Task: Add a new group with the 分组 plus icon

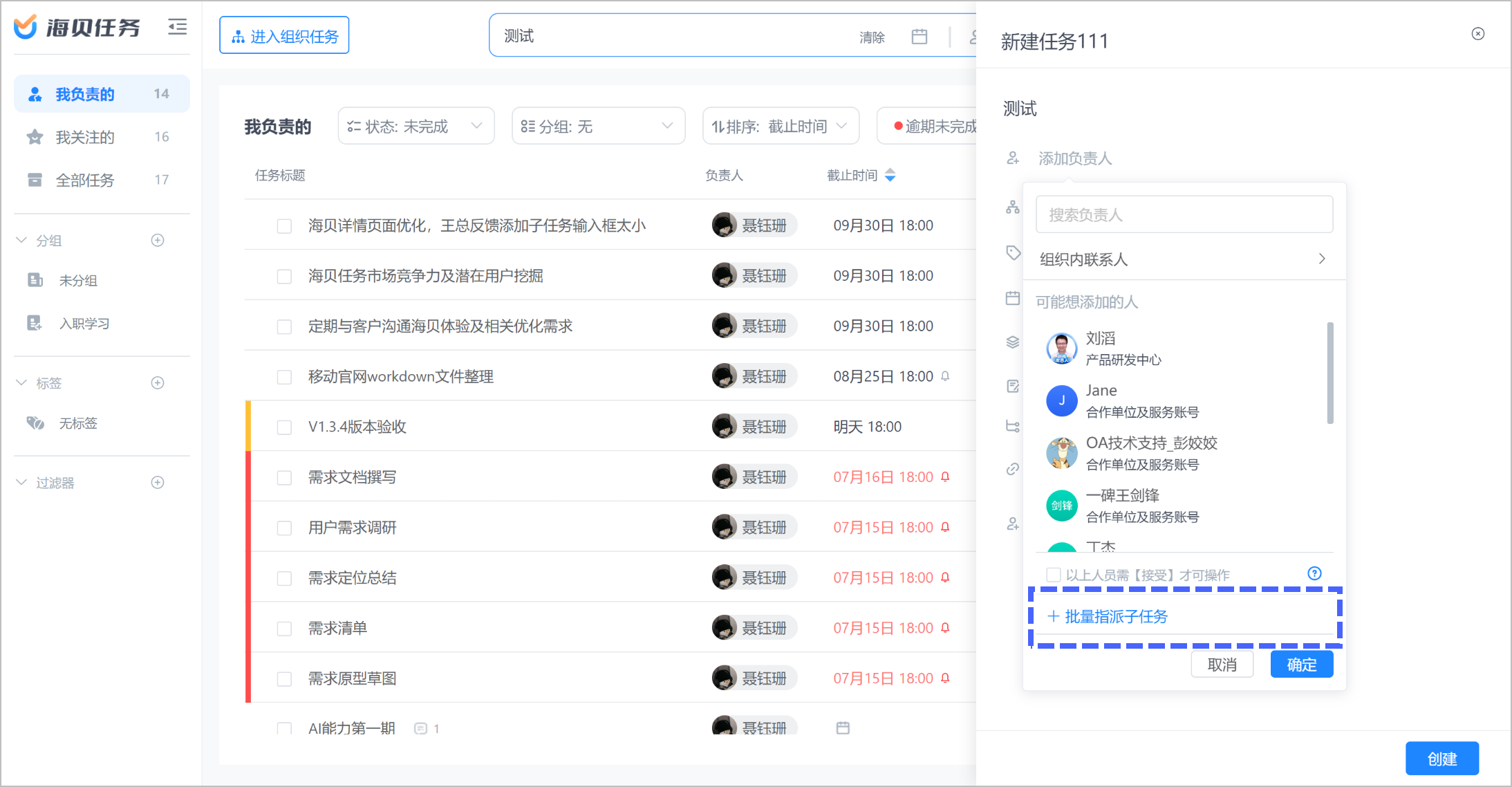Action: tap(158, 240)
